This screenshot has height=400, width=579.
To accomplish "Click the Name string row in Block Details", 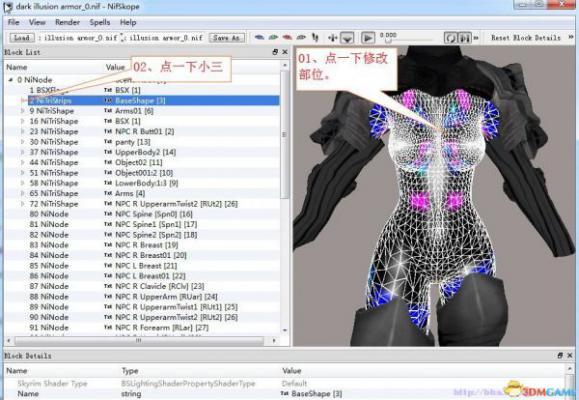I will [284, 394].
